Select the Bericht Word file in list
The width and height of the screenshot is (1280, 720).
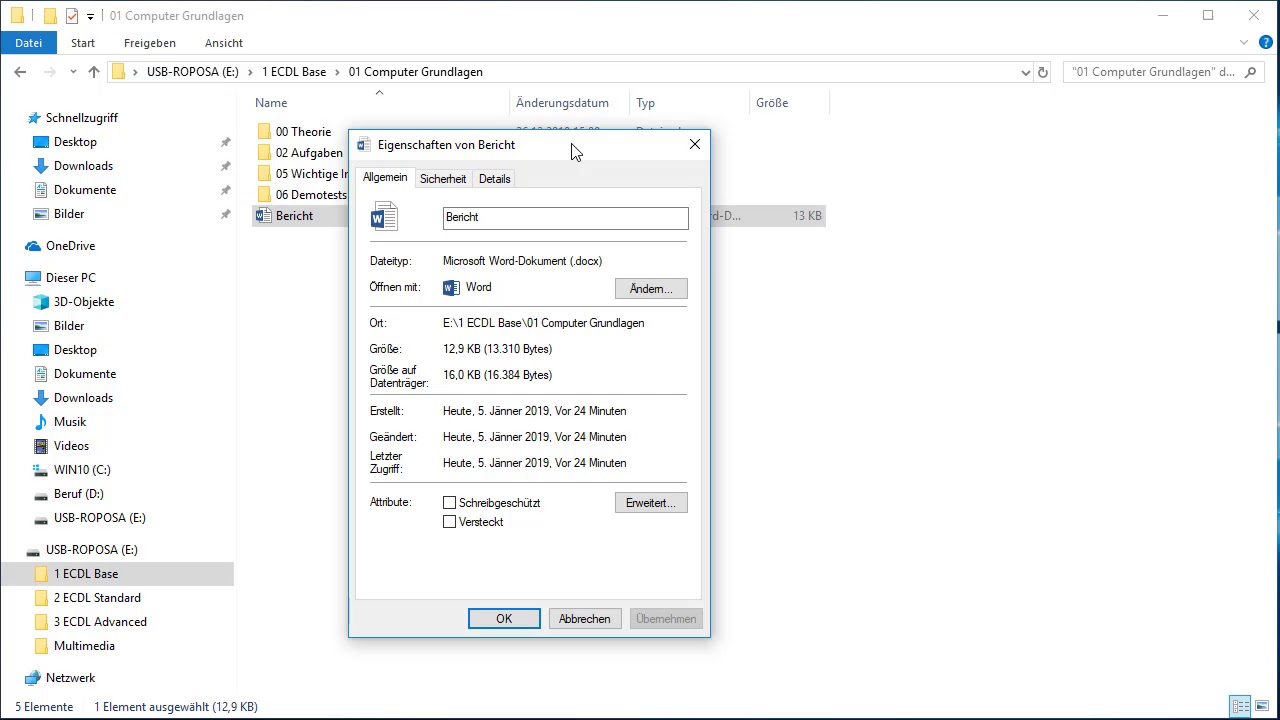pyautogui.click(x=294, y=216)
